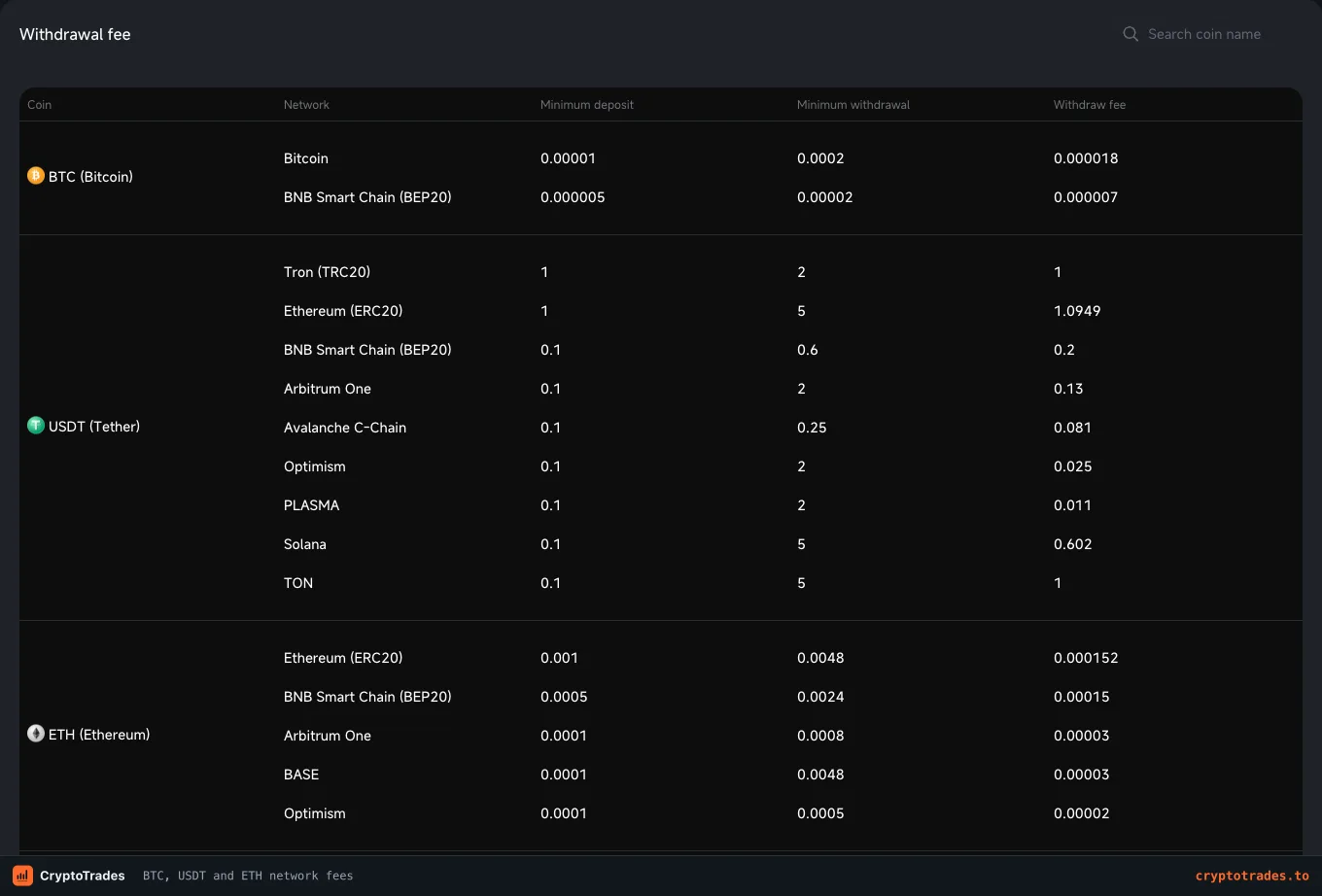The width and height of the screenshot is (1322, 896).
Task: Click the 0.13 withdraw fee value
Action: (x=1068, y=389)
